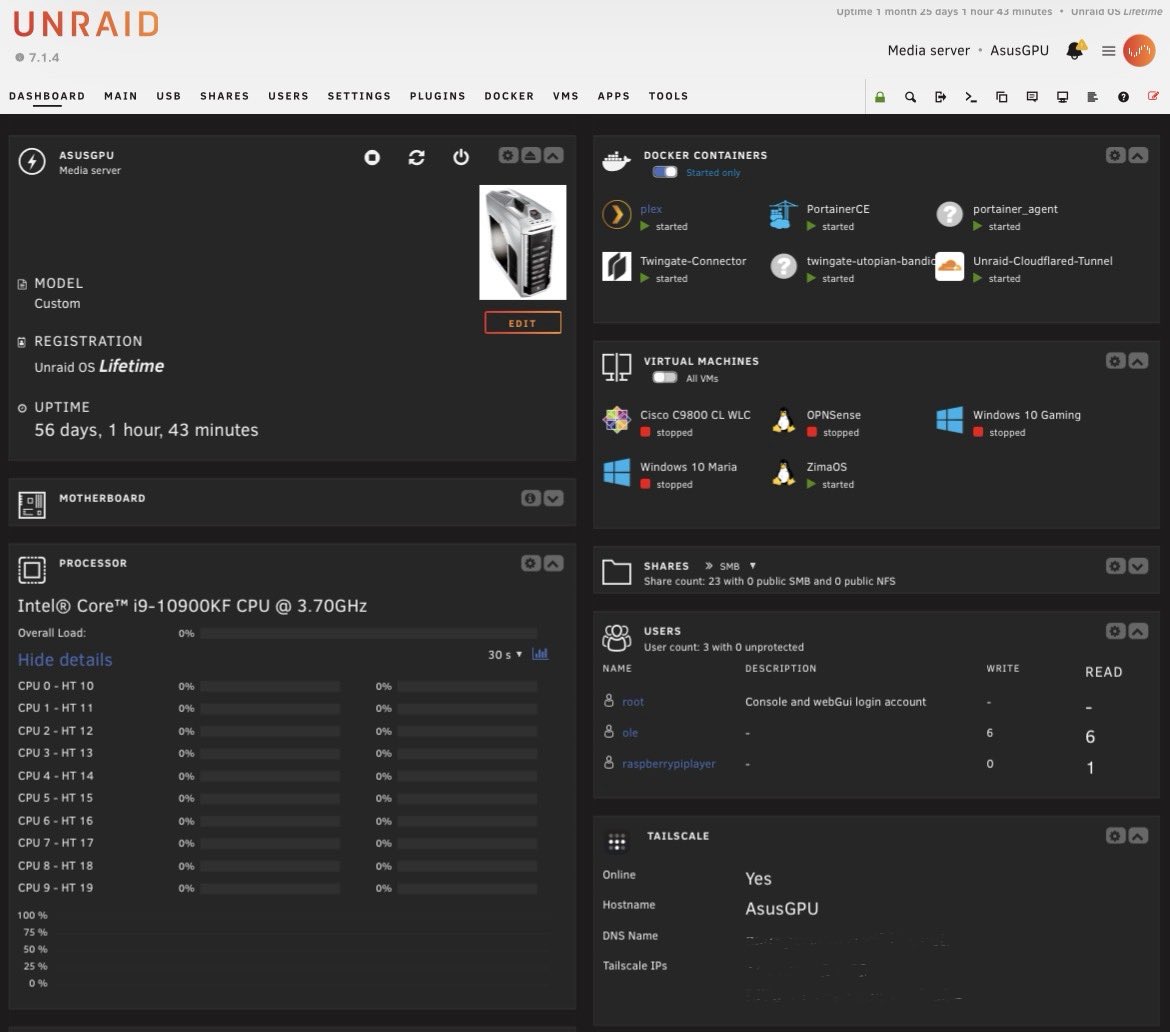Open gear settings in ASUSGPU panel

[x=508, y=155]
